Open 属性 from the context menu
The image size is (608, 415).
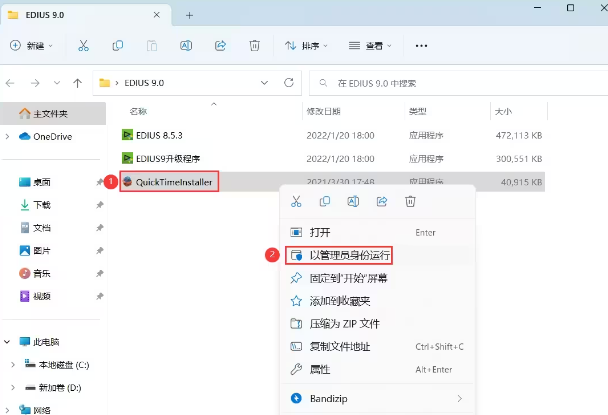(x=377, y=369)
